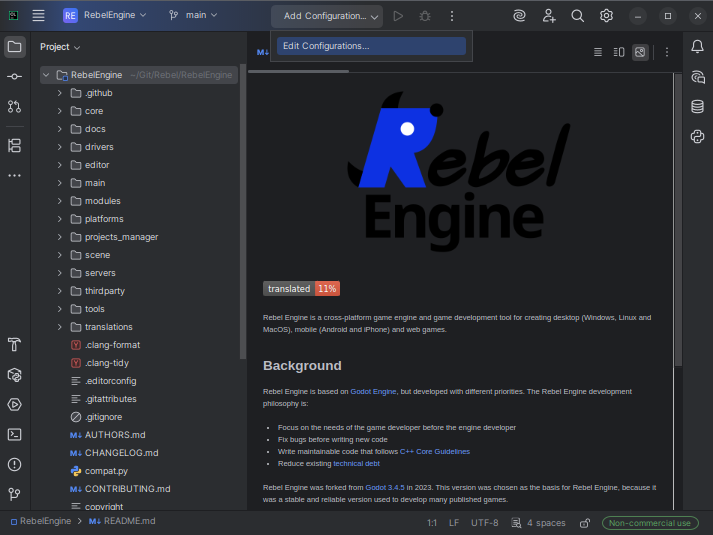
Task: Follow the C++ Core Guidelines link
Action: (x=435, y=451)
